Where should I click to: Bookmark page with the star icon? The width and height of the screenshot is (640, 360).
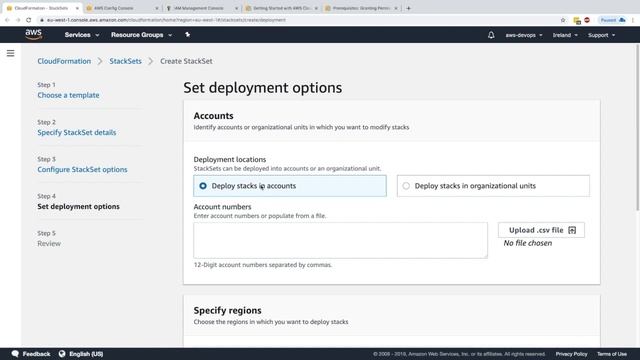tap(563, 20)
